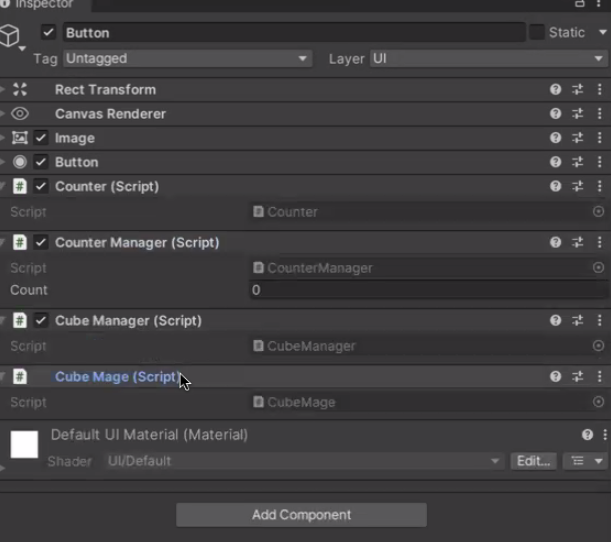Disable the Button component checkbox
611x542 pixels.
tap(41, 162)
